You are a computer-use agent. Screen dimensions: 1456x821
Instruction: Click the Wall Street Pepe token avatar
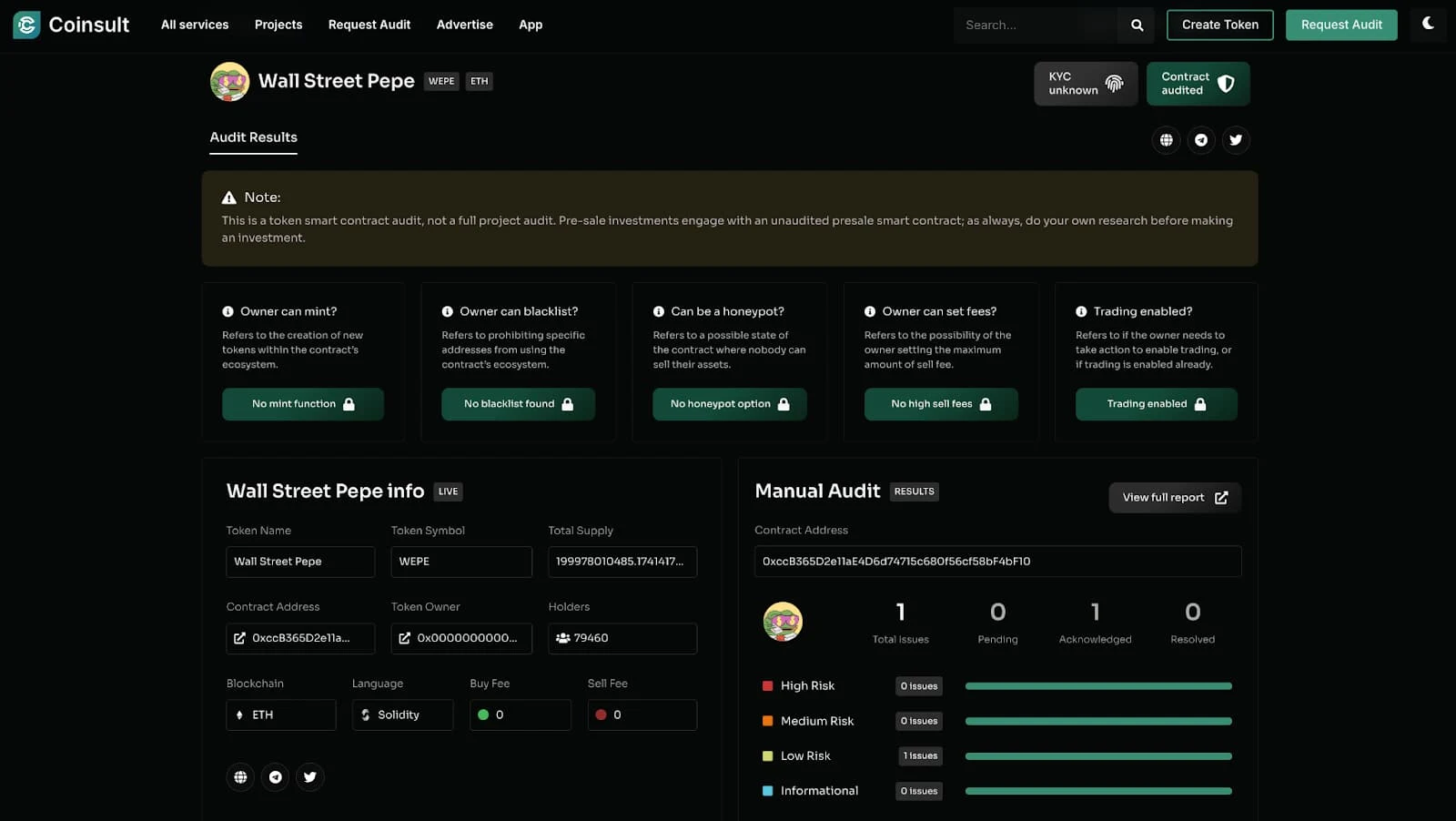(x=229, y=81)
